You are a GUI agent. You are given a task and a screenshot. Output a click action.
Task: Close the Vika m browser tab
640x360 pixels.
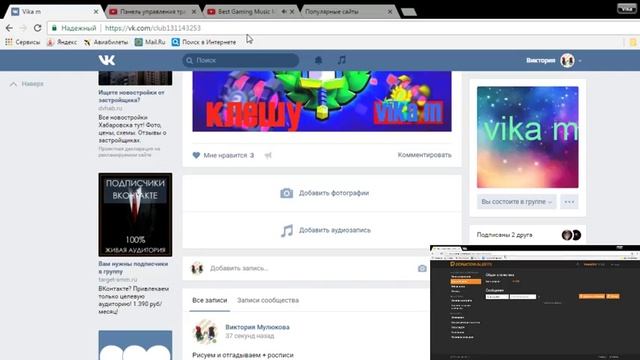(96, 12)
